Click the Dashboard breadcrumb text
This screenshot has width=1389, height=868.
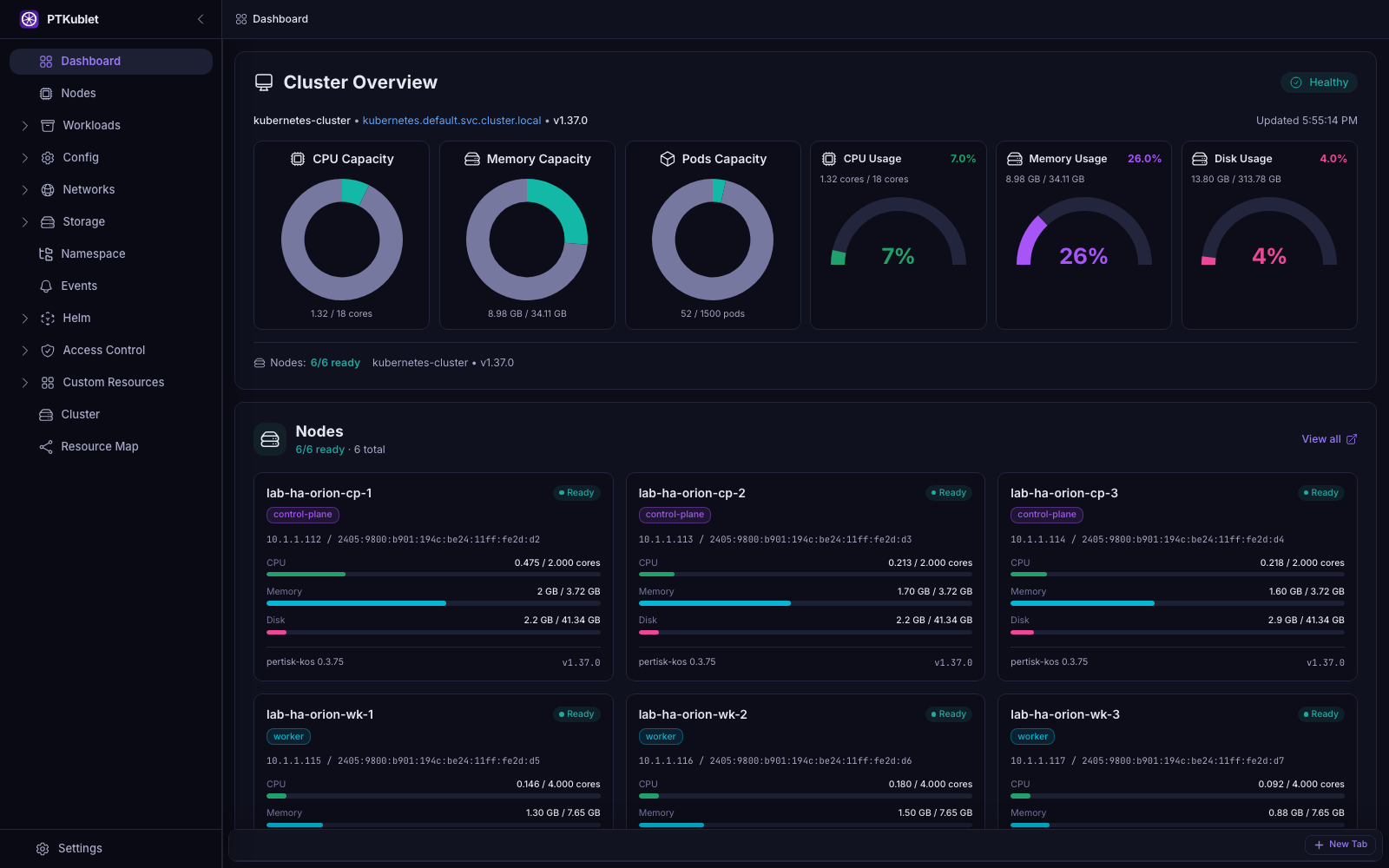pos(280,19)
